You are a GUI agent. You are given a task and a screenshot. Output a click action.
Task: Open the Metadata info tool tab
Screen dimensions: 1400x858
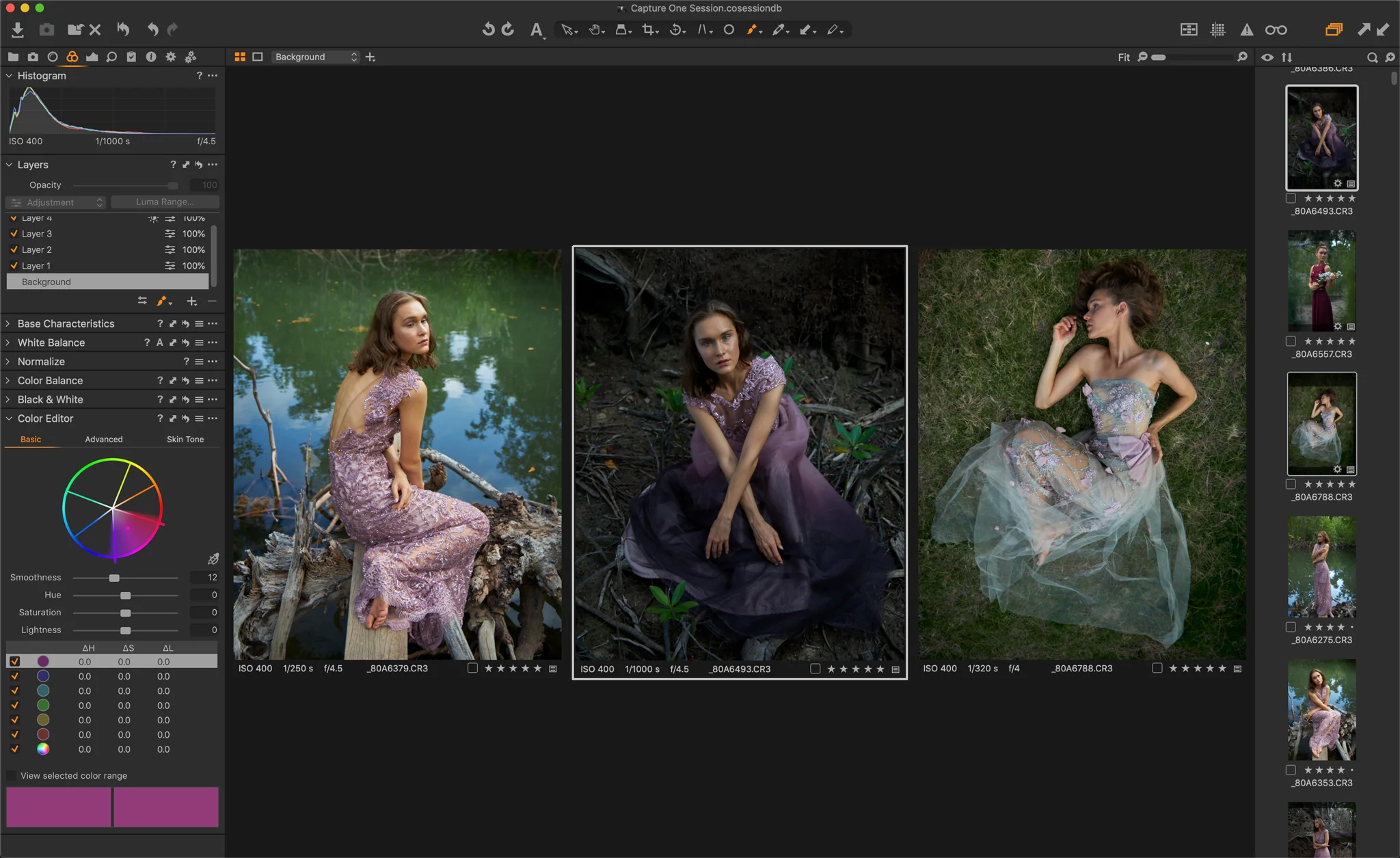click(151, 57)
